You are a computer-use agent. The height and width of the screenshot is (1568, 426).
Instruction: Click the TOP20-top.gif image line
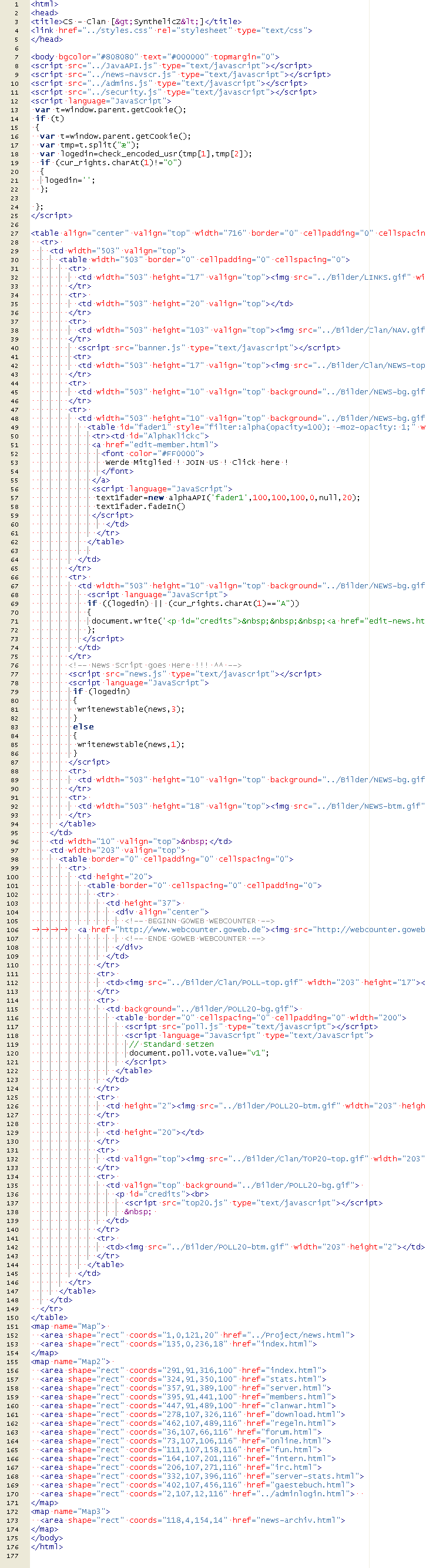[266, 1160]
